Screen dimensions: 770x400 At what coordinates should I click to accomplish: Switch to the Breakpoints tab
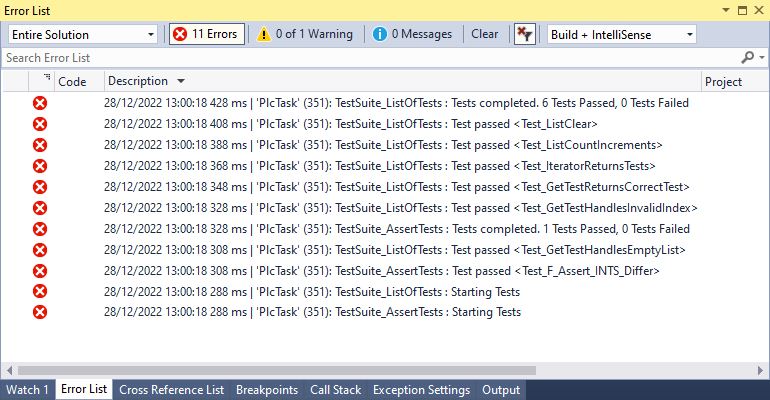[x=267, y=390]
